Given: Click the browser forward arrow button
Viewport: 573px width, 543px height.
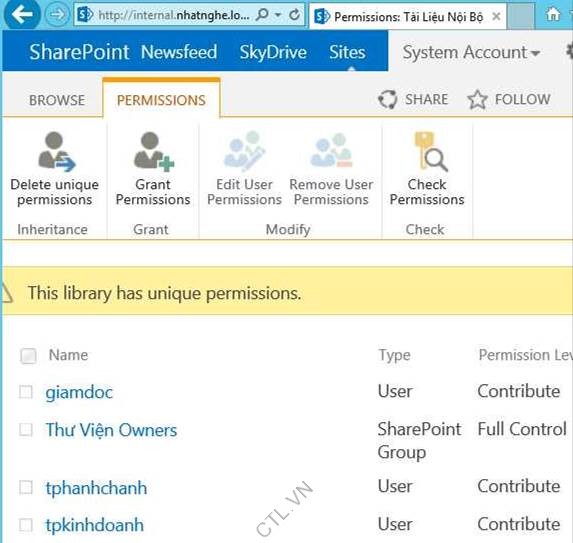Looking at the screenshot, I should pos(57,15).
